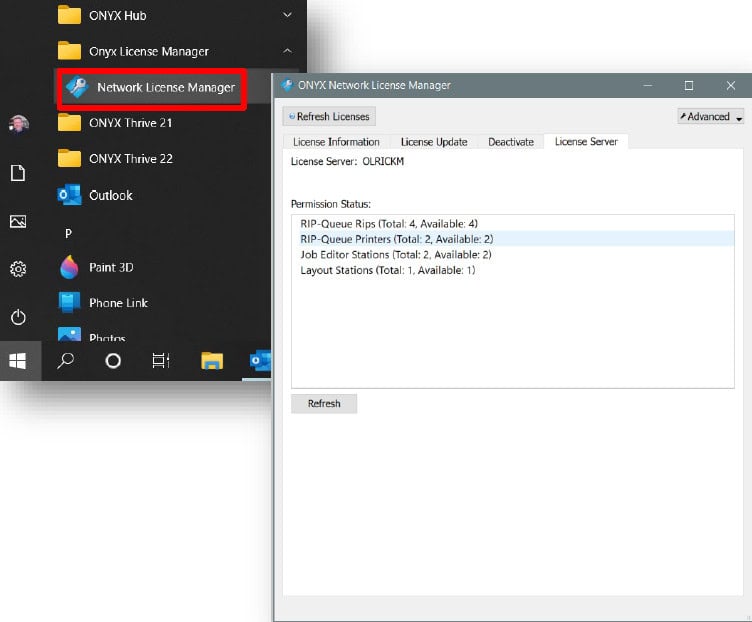Select 'RIP-Queue Rips (Total: 4, Available: 4)'
This screenshot has height=622, width=752.
(512, 223)
